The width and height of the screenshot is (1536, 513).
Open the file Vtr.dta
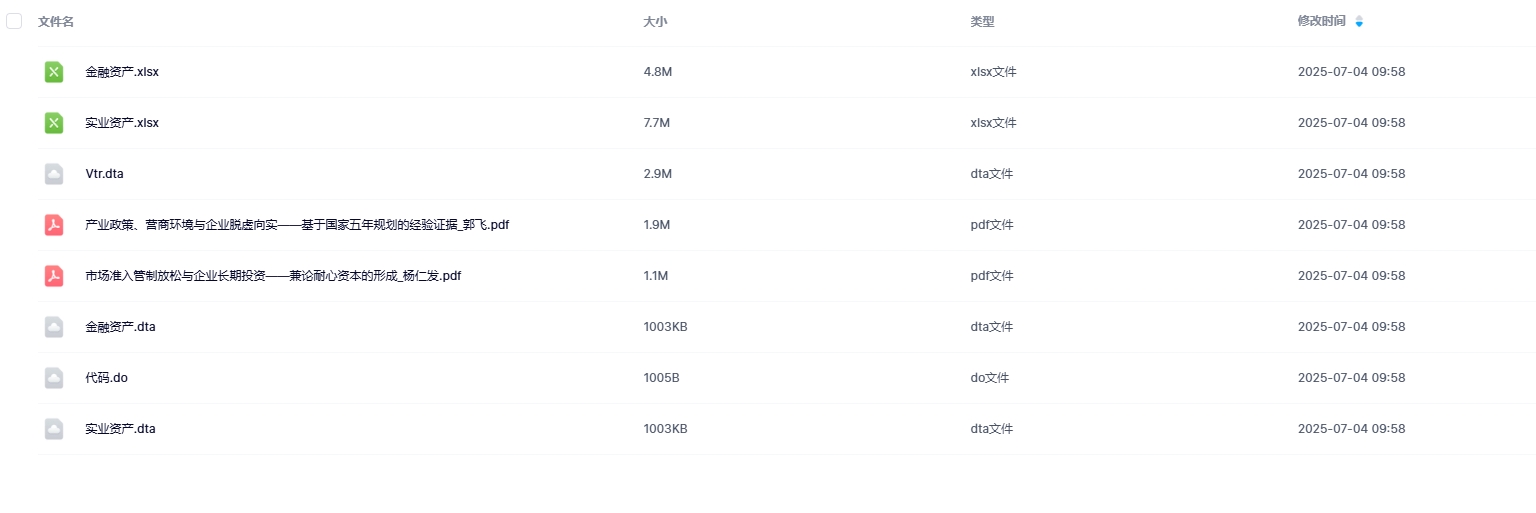pos(105,174)
